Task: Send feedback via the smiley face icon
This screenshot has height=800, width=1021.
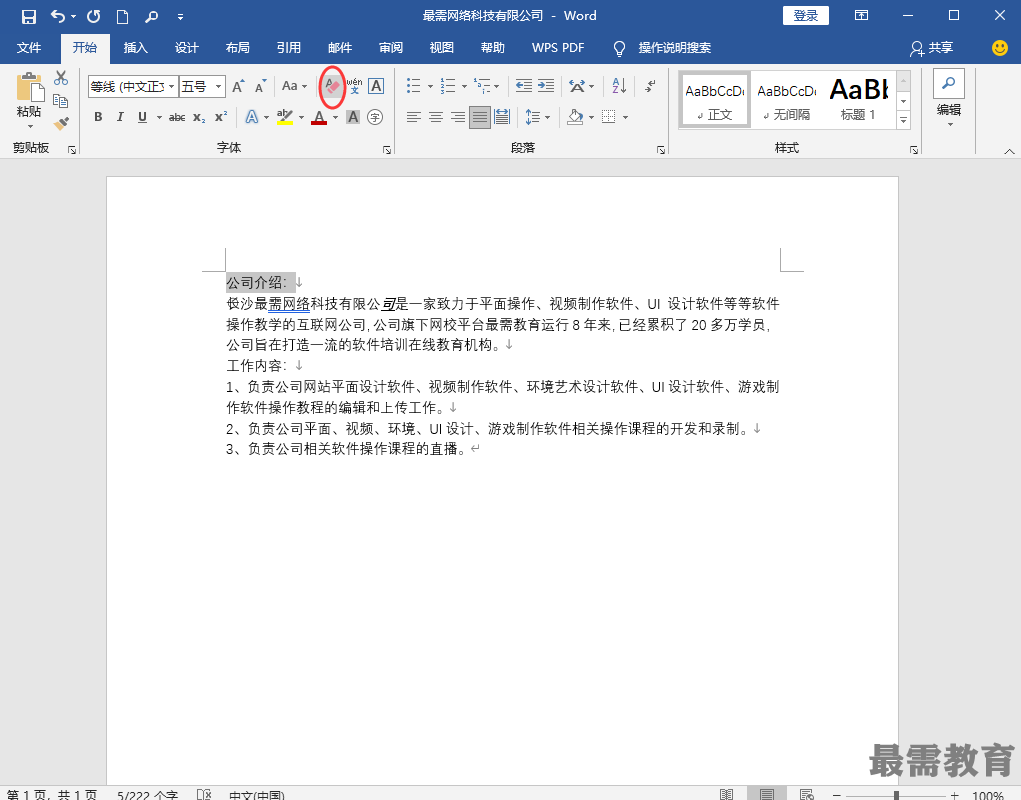Action: coord(1000,48)
